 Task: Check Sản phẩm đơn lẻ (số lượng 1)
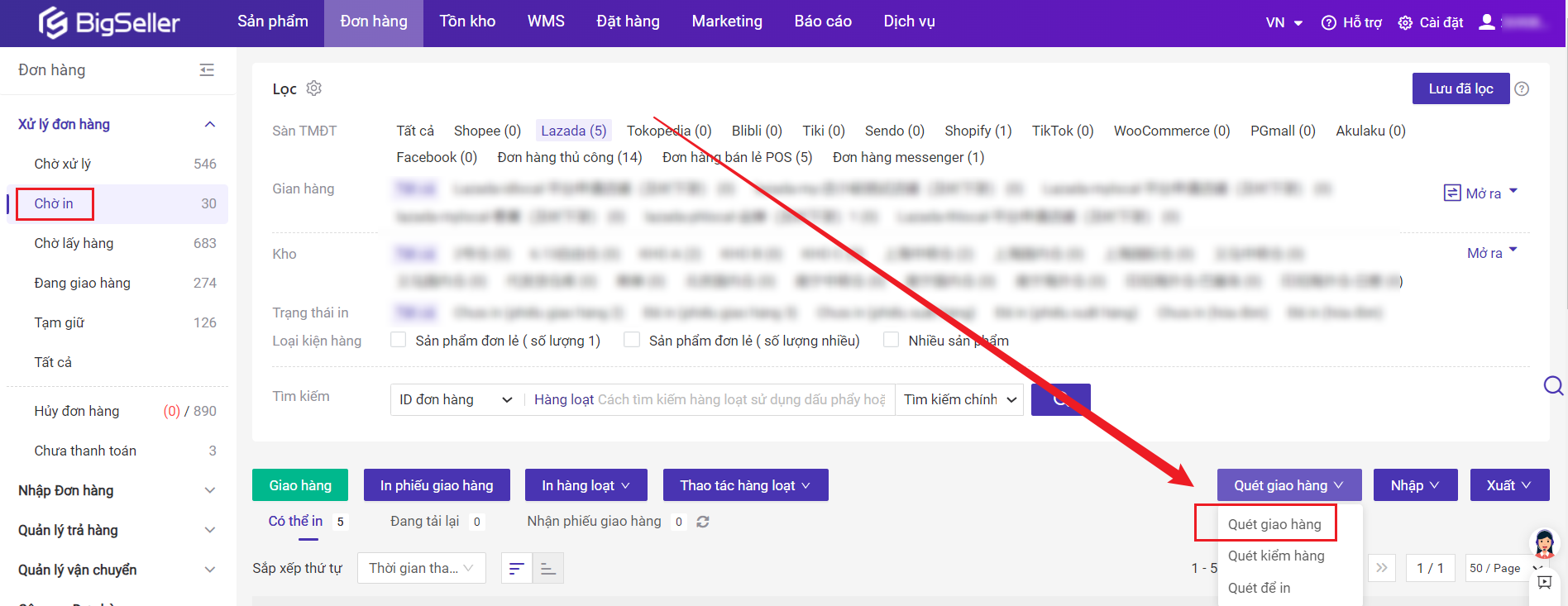pyautogui.click(x=399, y=340)
